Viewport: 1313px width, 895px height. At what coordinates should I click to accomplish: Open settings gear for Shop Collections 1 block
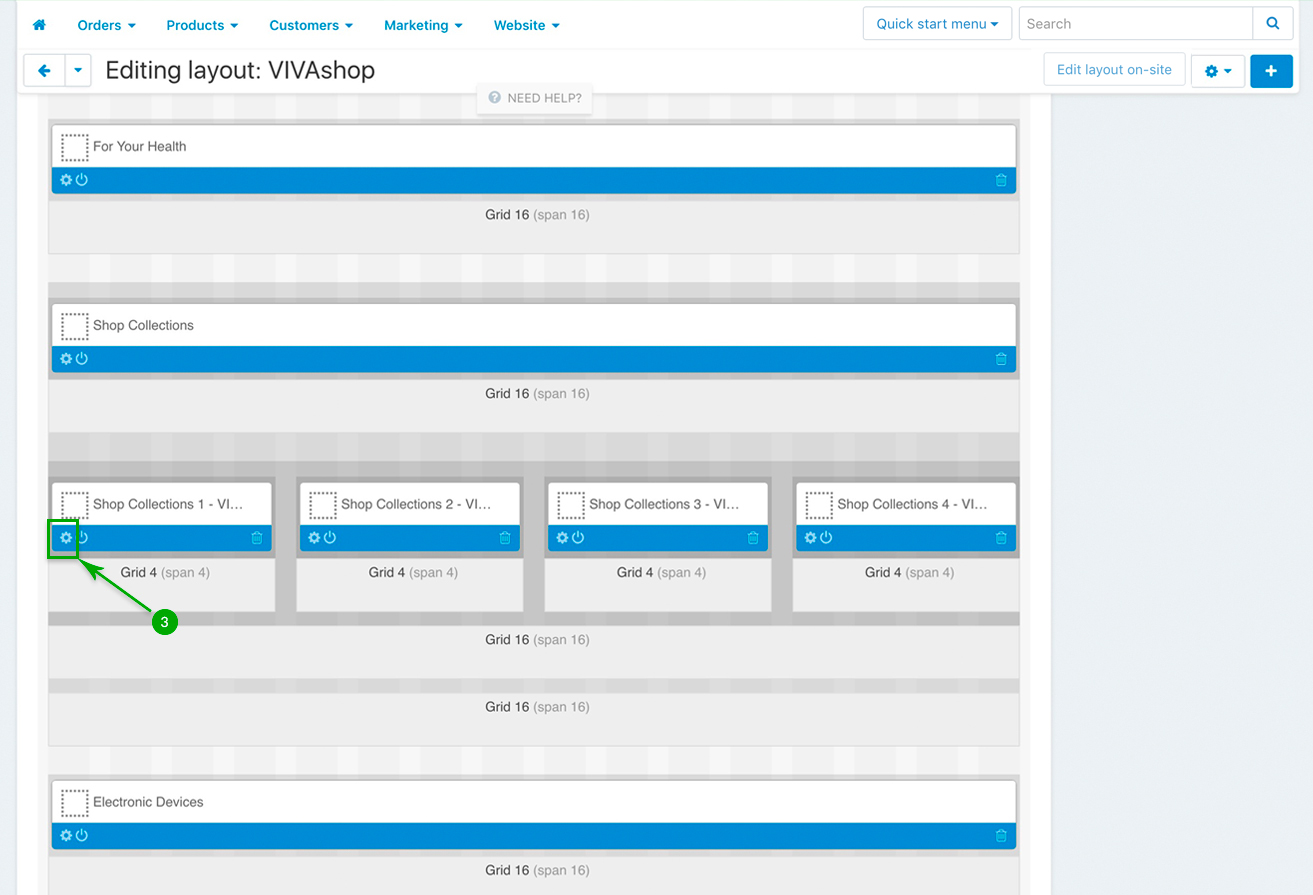coord(66,538)
